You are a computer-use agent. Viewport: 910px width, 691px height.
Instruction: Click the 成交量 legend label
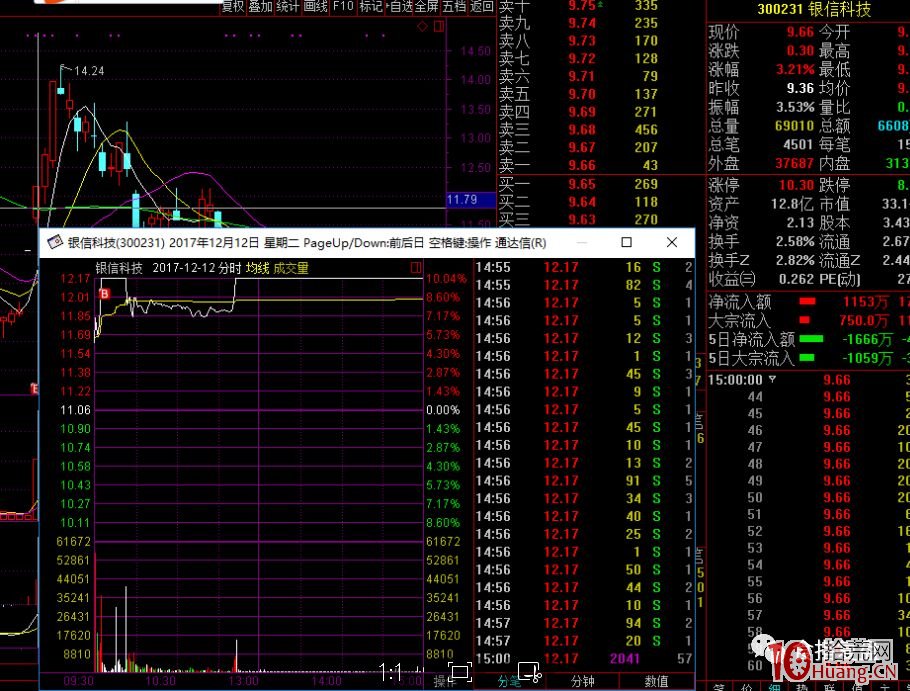click(x=291, y=268)
